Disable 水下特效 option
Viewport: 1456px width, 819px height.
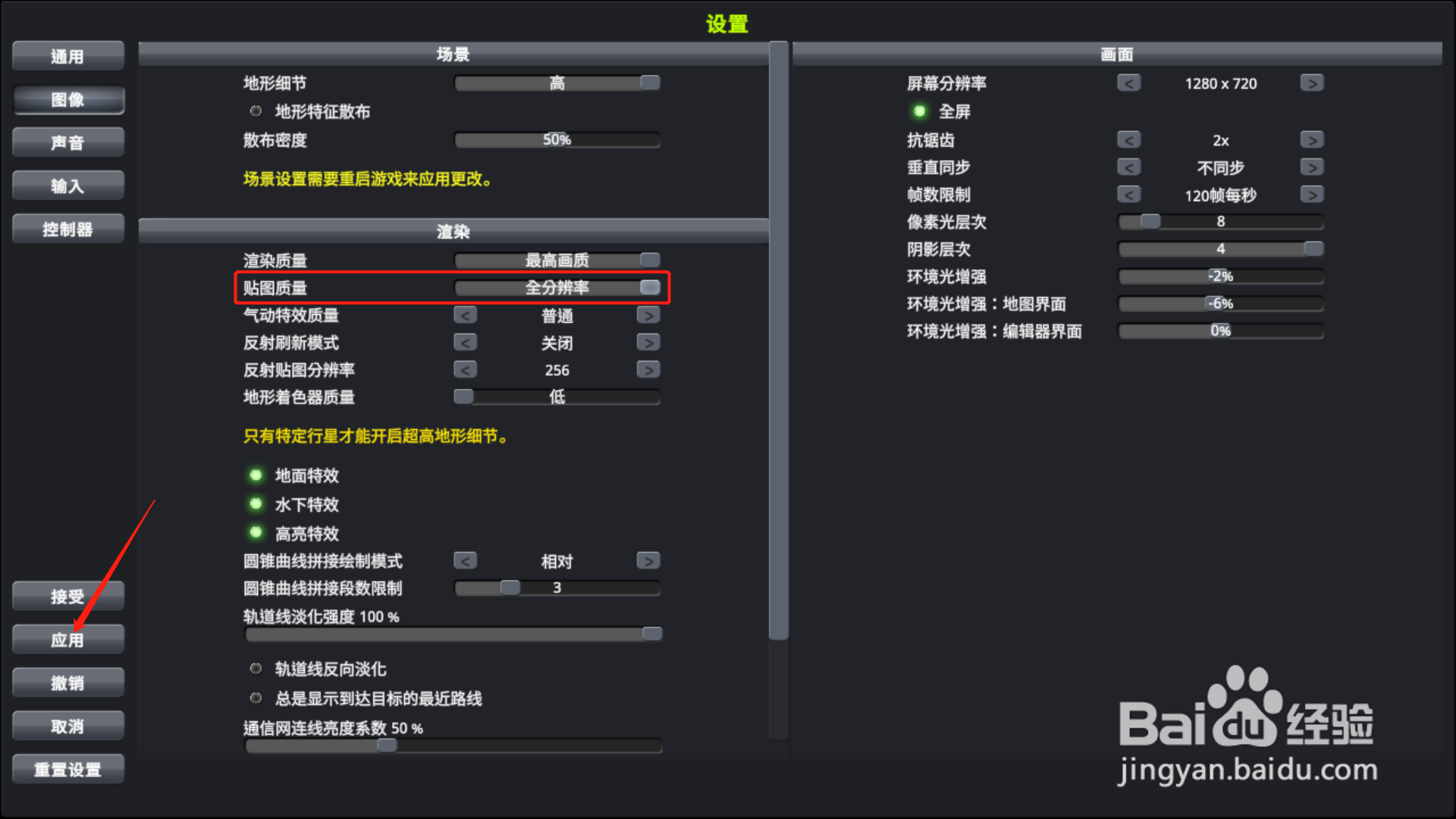tap(256, 504)
